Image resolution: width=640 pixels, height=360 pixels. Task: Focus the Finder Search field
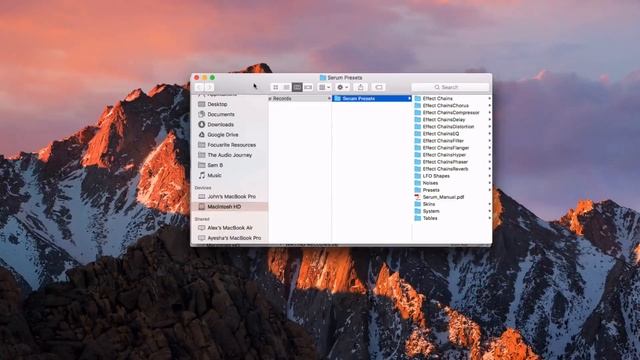point(450,87)
